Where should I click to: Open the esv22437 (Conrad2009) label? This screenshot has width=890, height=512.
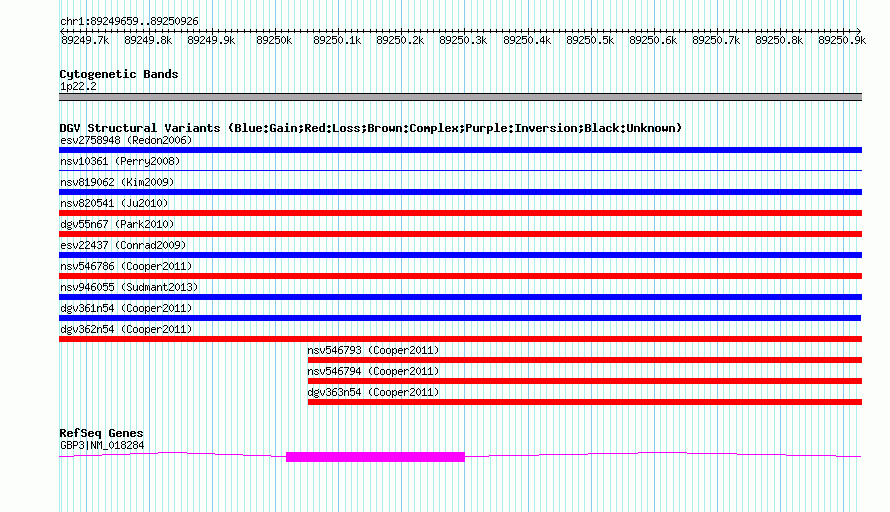[123, 245]
